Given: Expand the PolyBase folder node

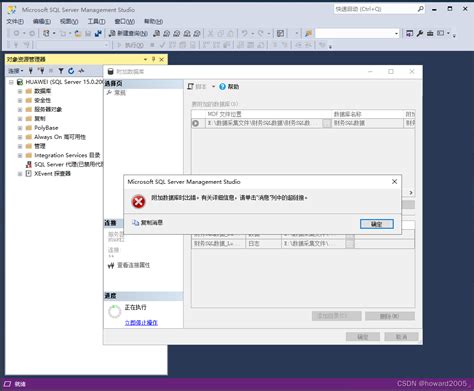Looking at the screenshot, I should (20, 128).
